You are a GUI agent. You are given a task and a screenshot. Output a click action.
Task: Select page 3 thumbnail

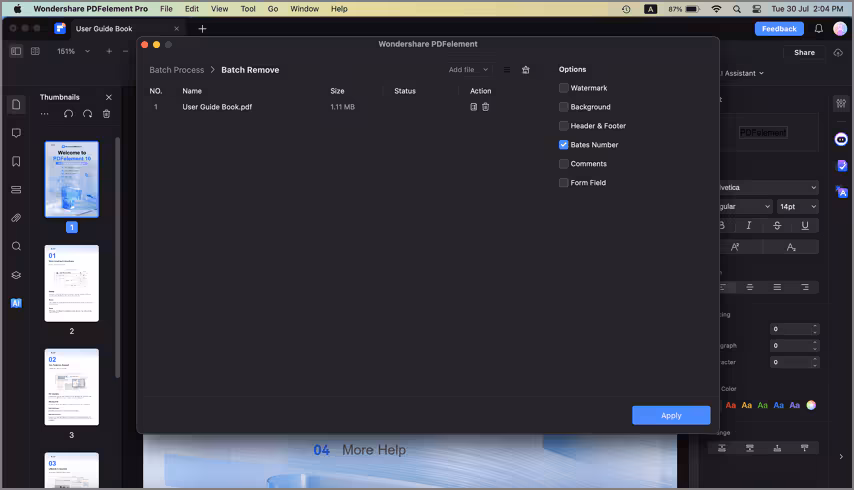click(x=72, y=387)
